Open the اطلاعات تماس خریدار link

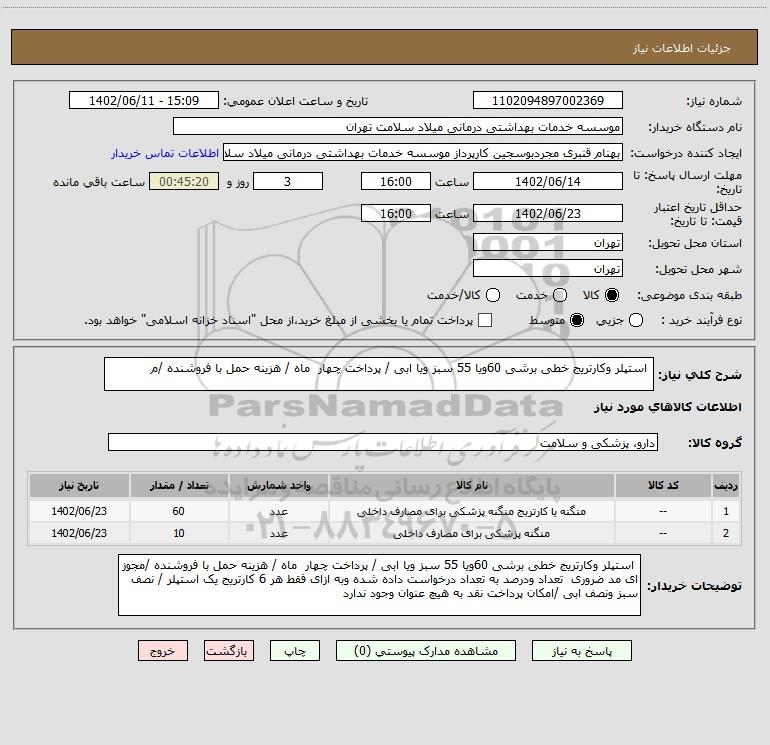pos(165,153)
